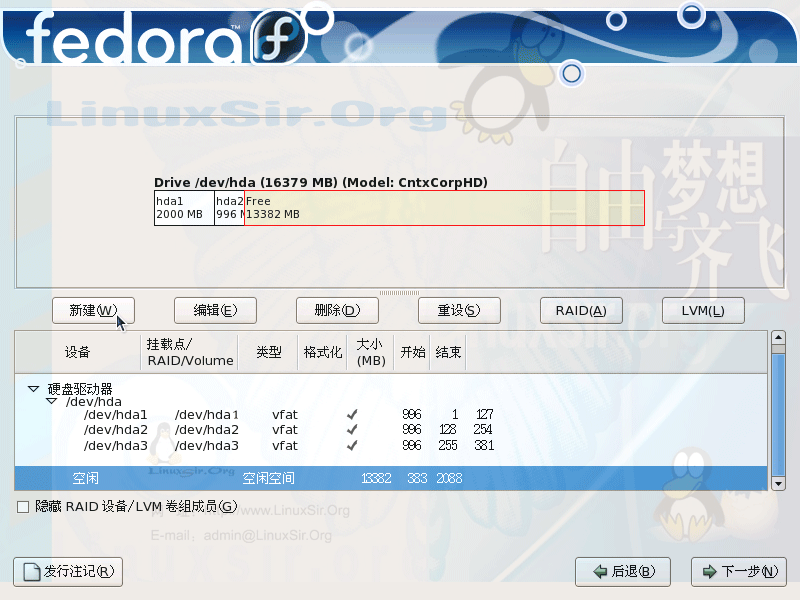Image resolution: width=800 pixels, height=600 pixels.
Task: Sort by 开始 column header
Action: coord(412,352)
